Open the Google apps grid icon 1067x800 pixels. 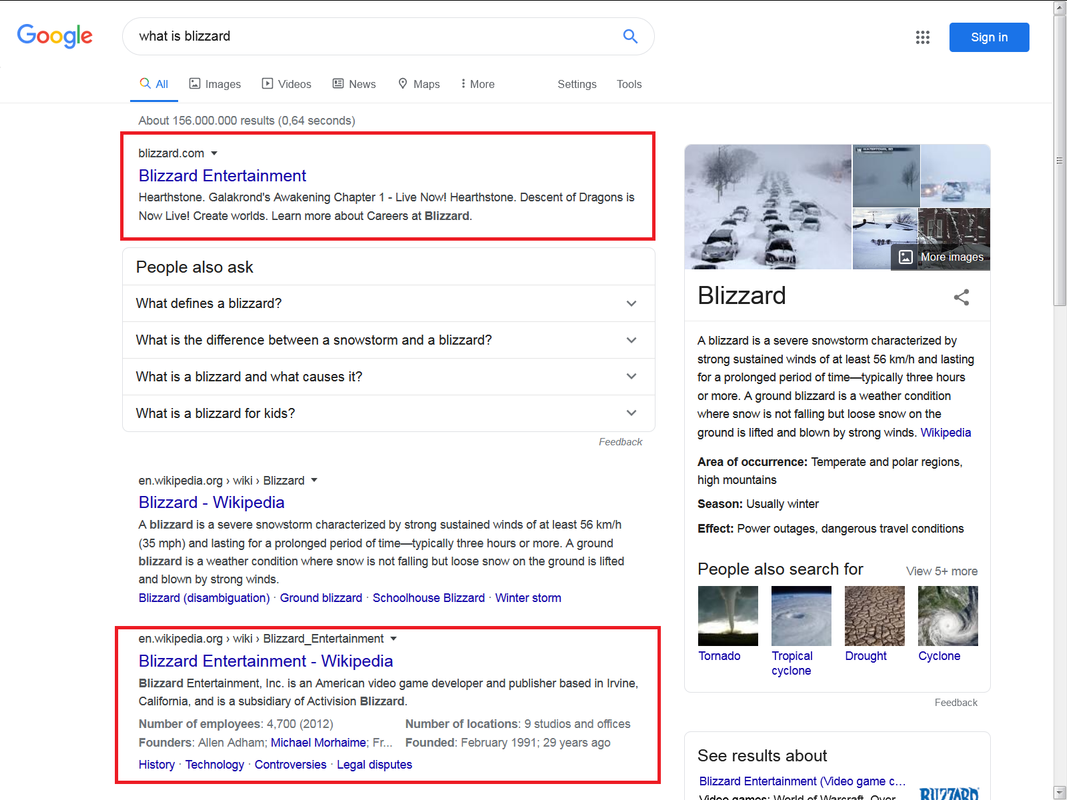click(922, 37)
